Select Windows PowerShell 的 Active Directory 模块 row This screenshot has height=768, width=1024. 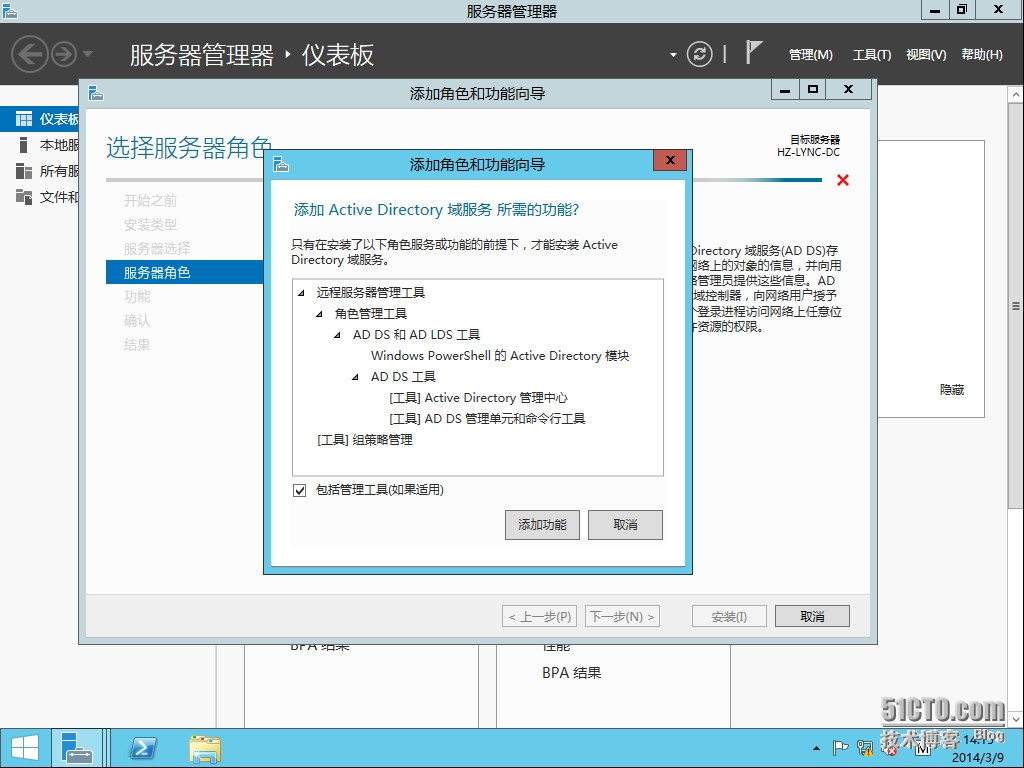click(500, 356)
